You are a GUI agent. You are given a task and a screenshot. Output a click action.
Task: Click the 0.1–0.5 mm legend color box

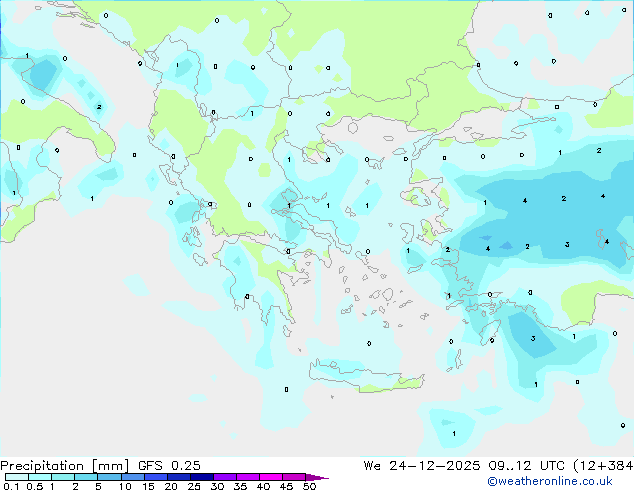(17, 477)
